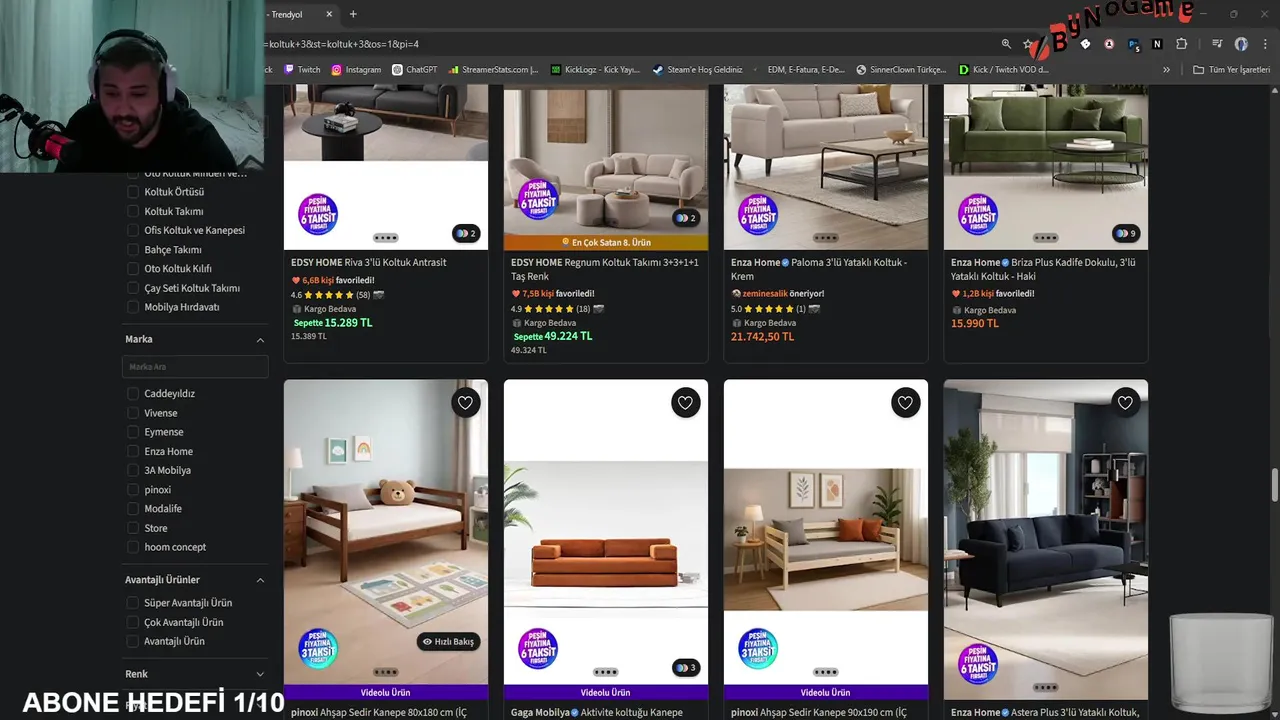Tick the Caddeyıldız brand checkbox
Screen dimensions: 1280x720
pyautogui.click(x=133, y=394)
